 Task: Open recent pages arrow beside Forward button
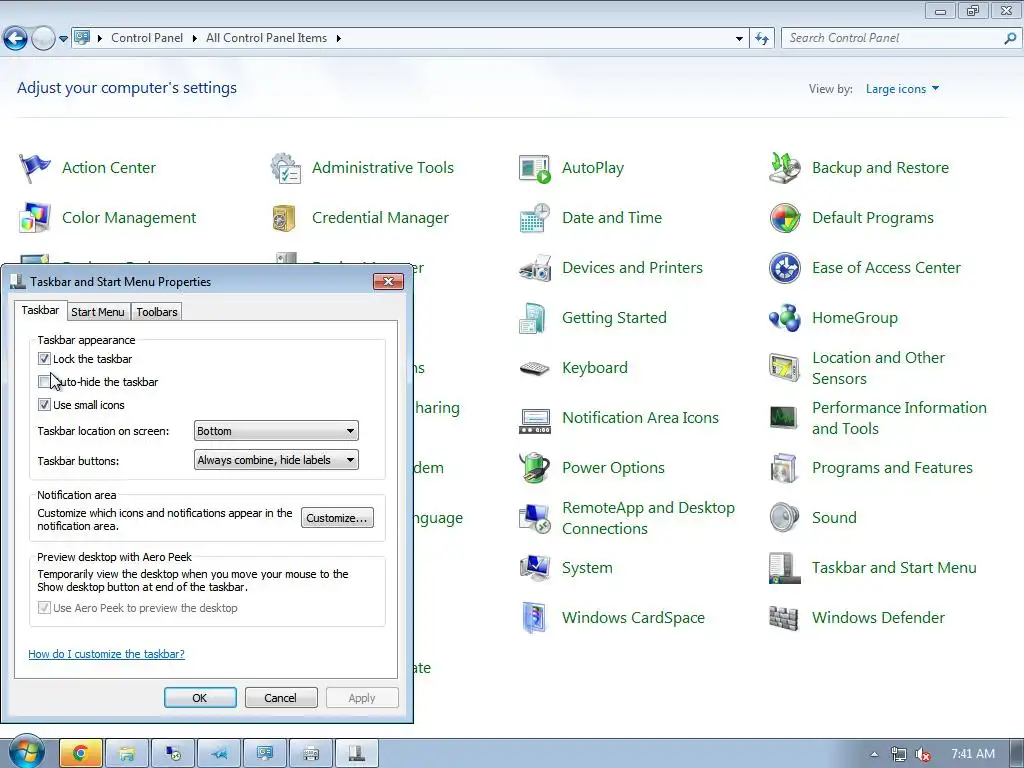pyautogui.click(x=63, y=39)
